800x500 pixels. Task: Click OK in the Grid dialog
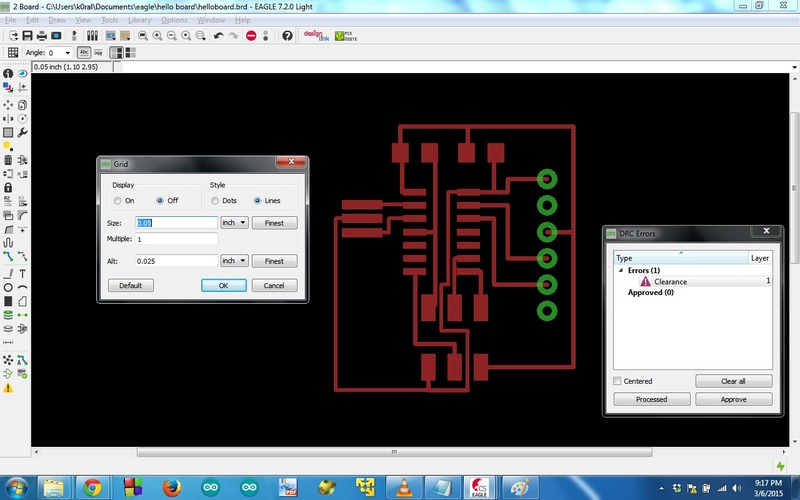[223, 285]
